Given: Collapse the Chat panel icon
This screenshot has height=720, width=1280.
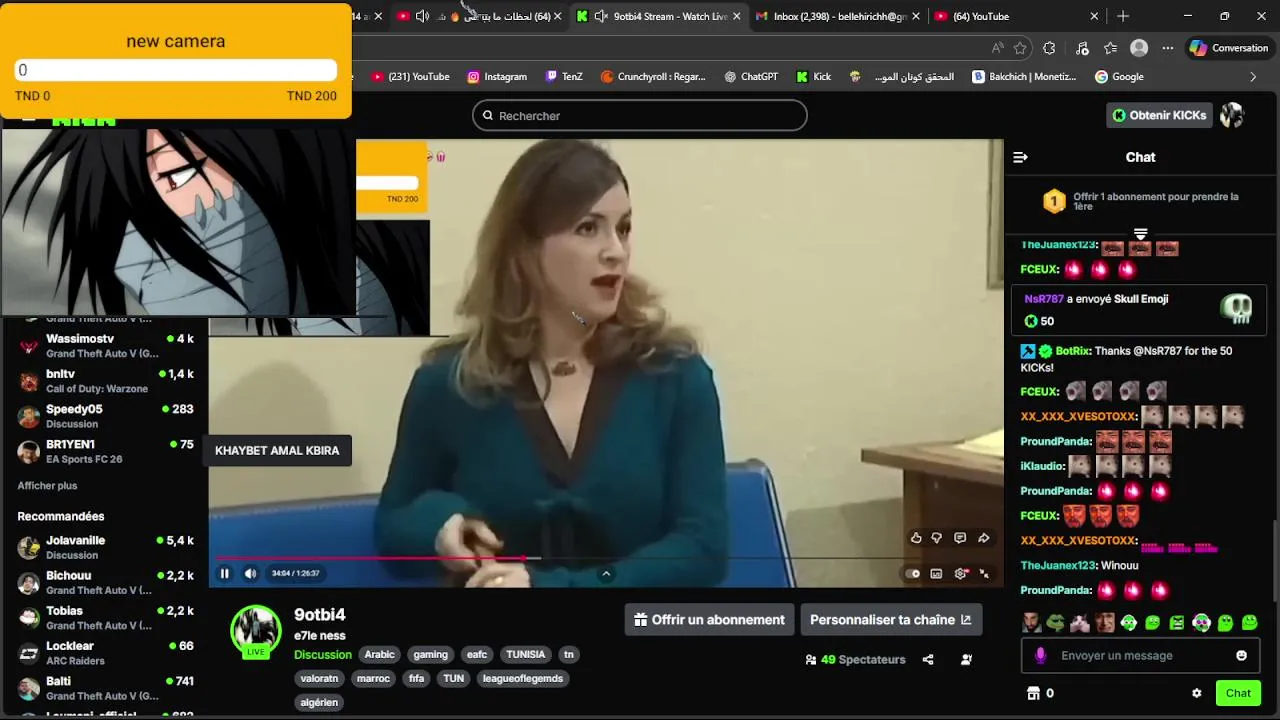Looking at the screenshot, I should point(1020,157).
